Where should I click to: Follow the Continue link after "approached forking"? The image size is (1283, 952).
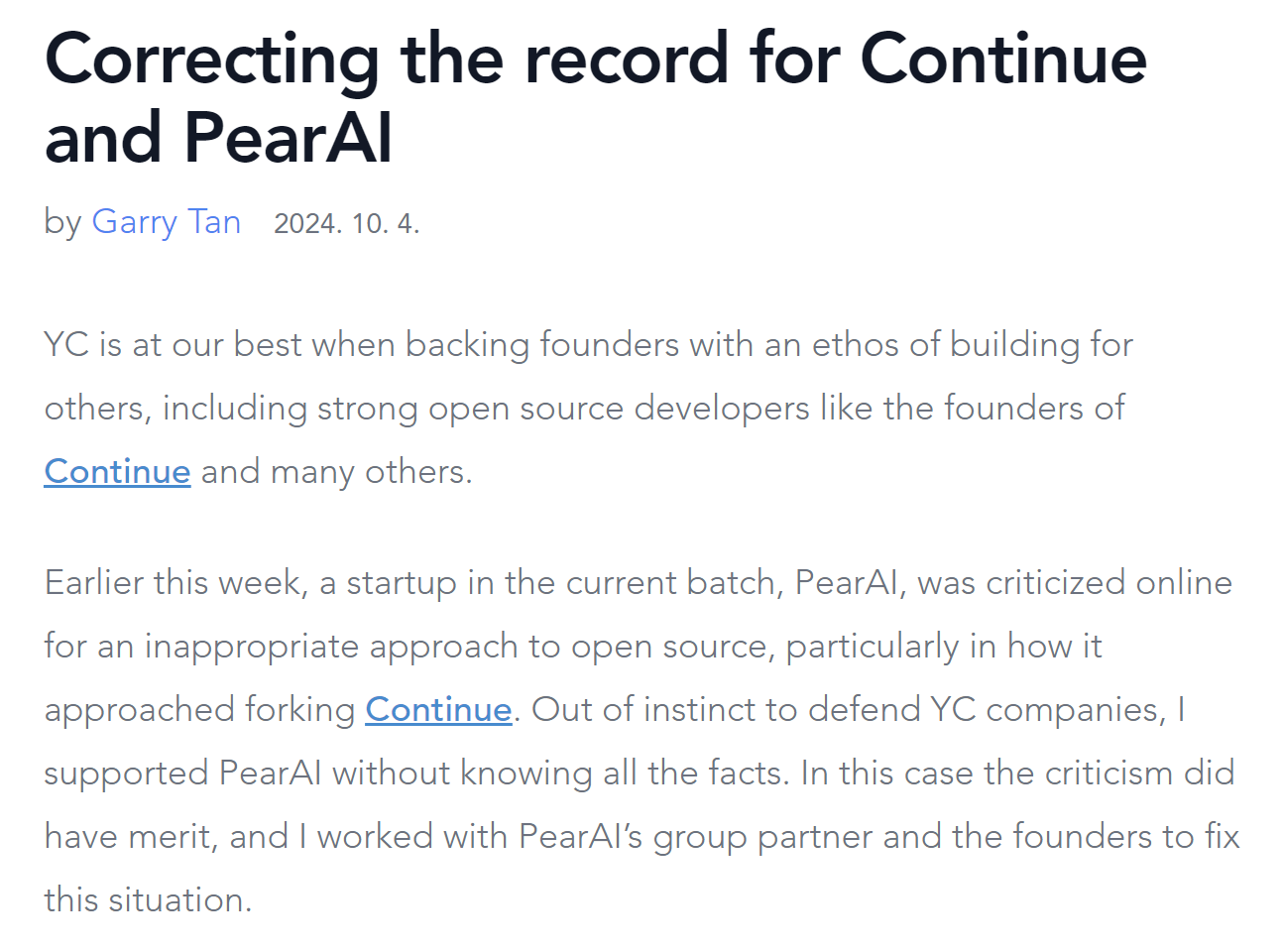438,709
